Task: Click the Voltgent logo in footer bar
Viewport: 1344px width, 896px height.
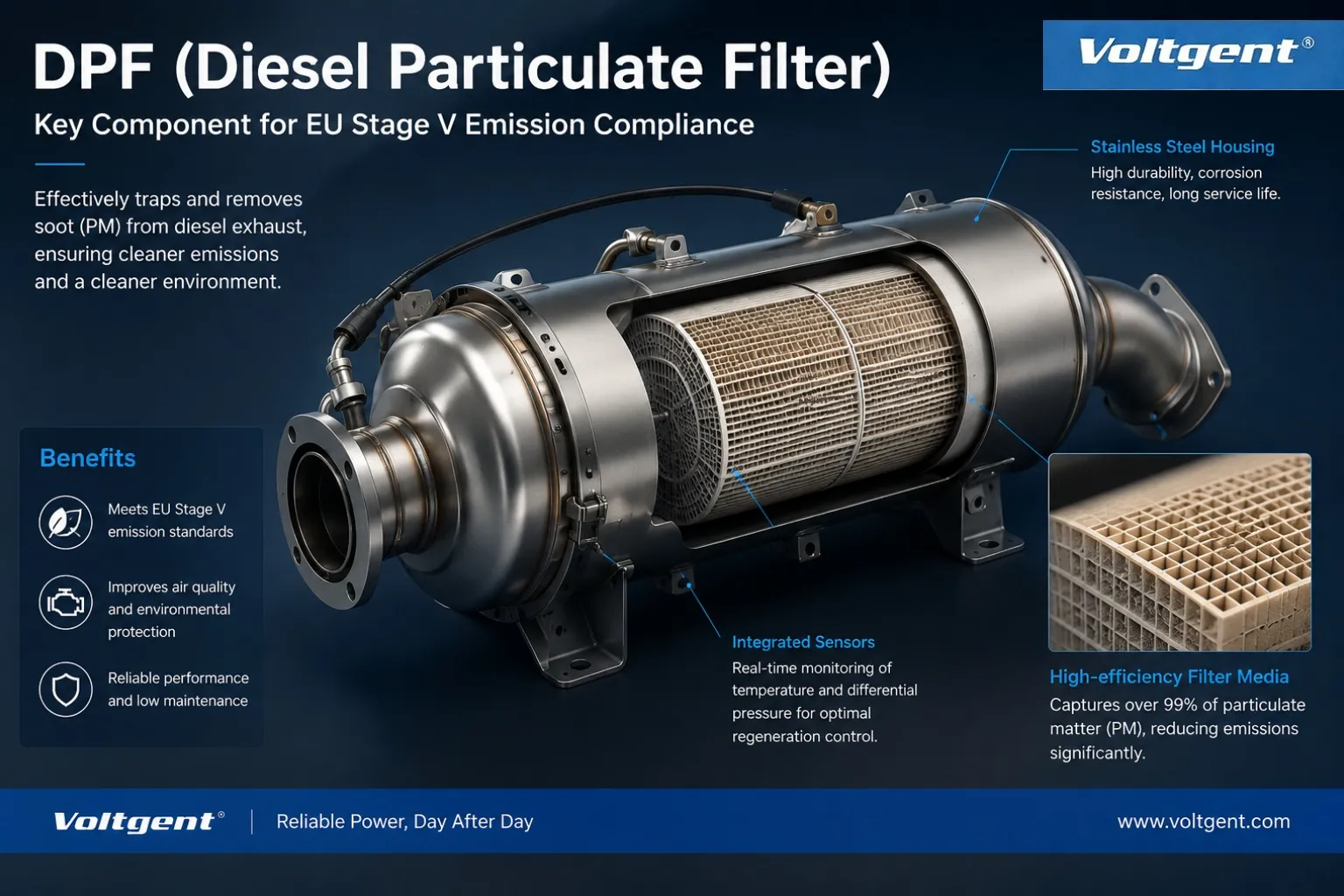Action: click(138, 822)
